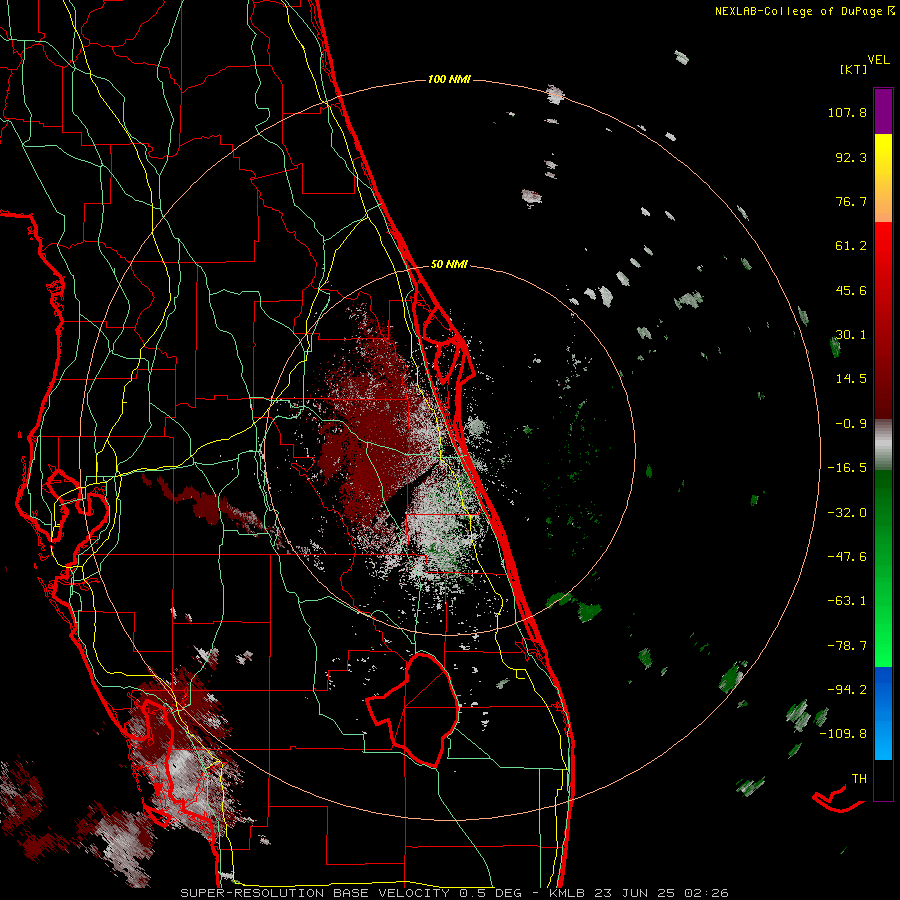Pick the purple segment of the velocity color bar

[x=883, y=111]
